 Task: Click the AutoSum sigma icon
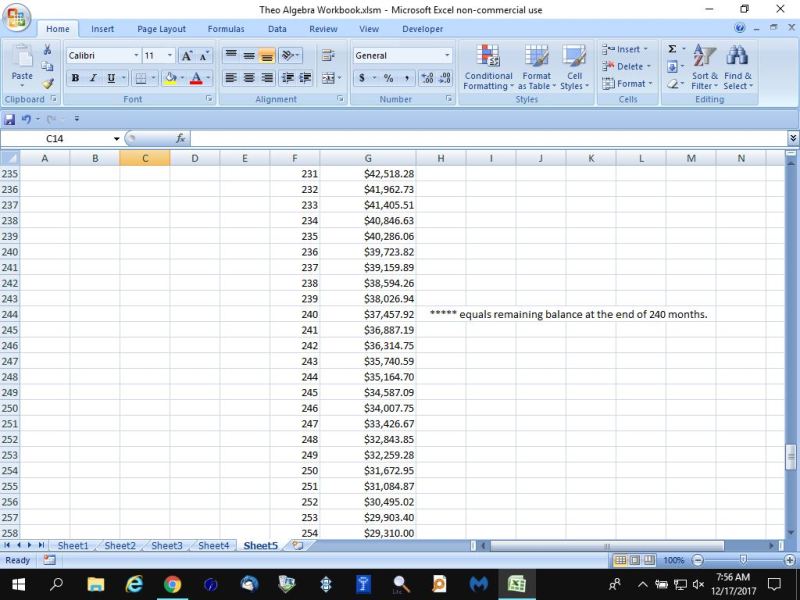point(672,49)
